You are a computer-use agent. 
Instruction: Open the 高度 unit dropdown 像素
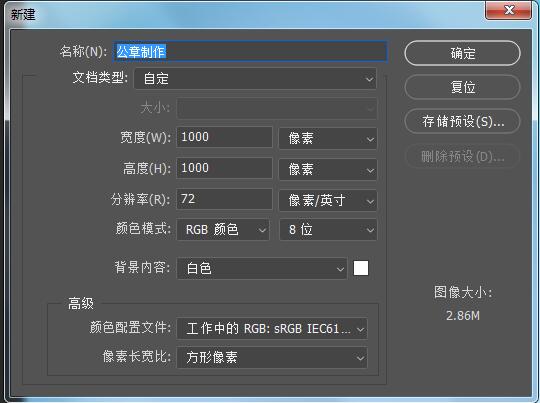(328, 169)
